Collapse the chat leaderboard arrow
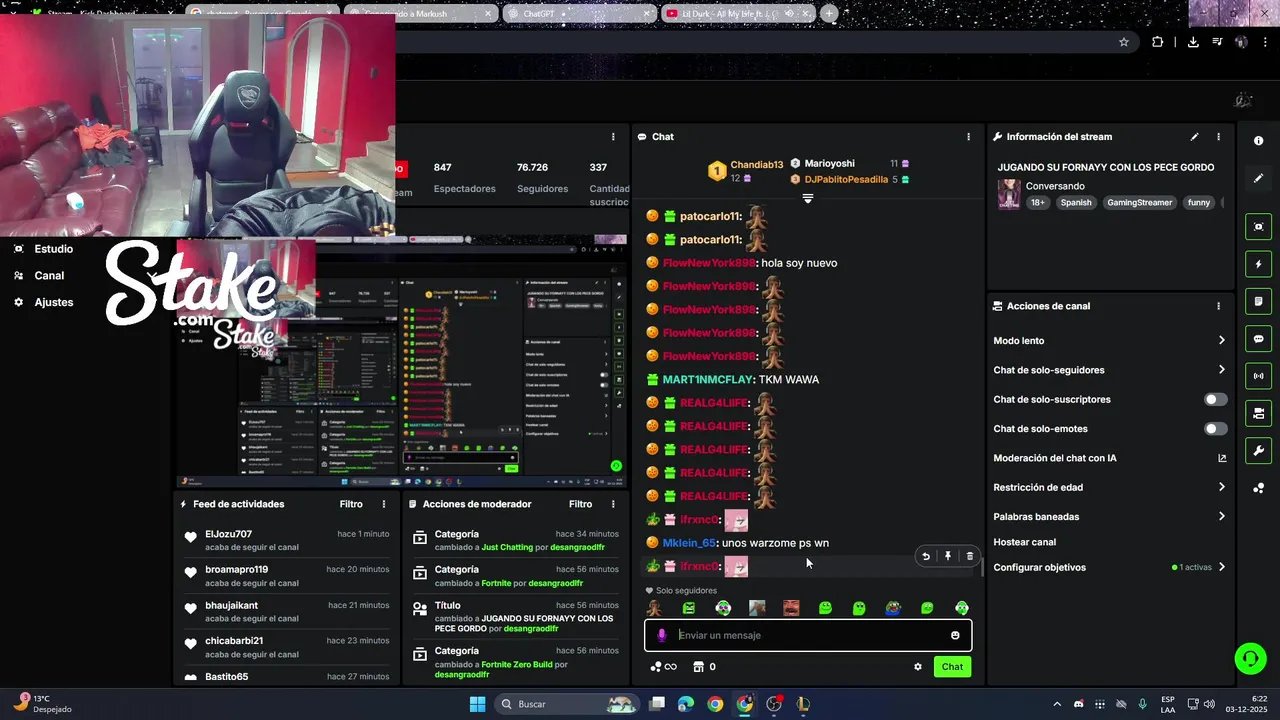The image size is (1280, 720). click(x=808, y=198)
